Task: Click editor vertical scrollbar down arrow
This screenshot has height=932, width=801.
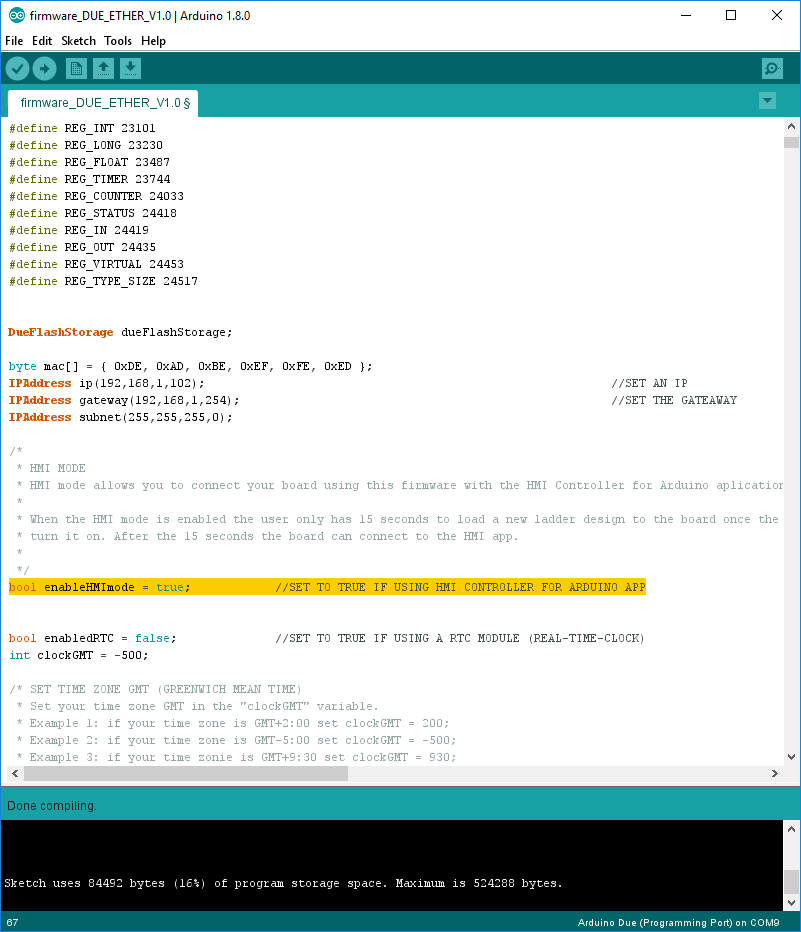Action: click(791, 757)
